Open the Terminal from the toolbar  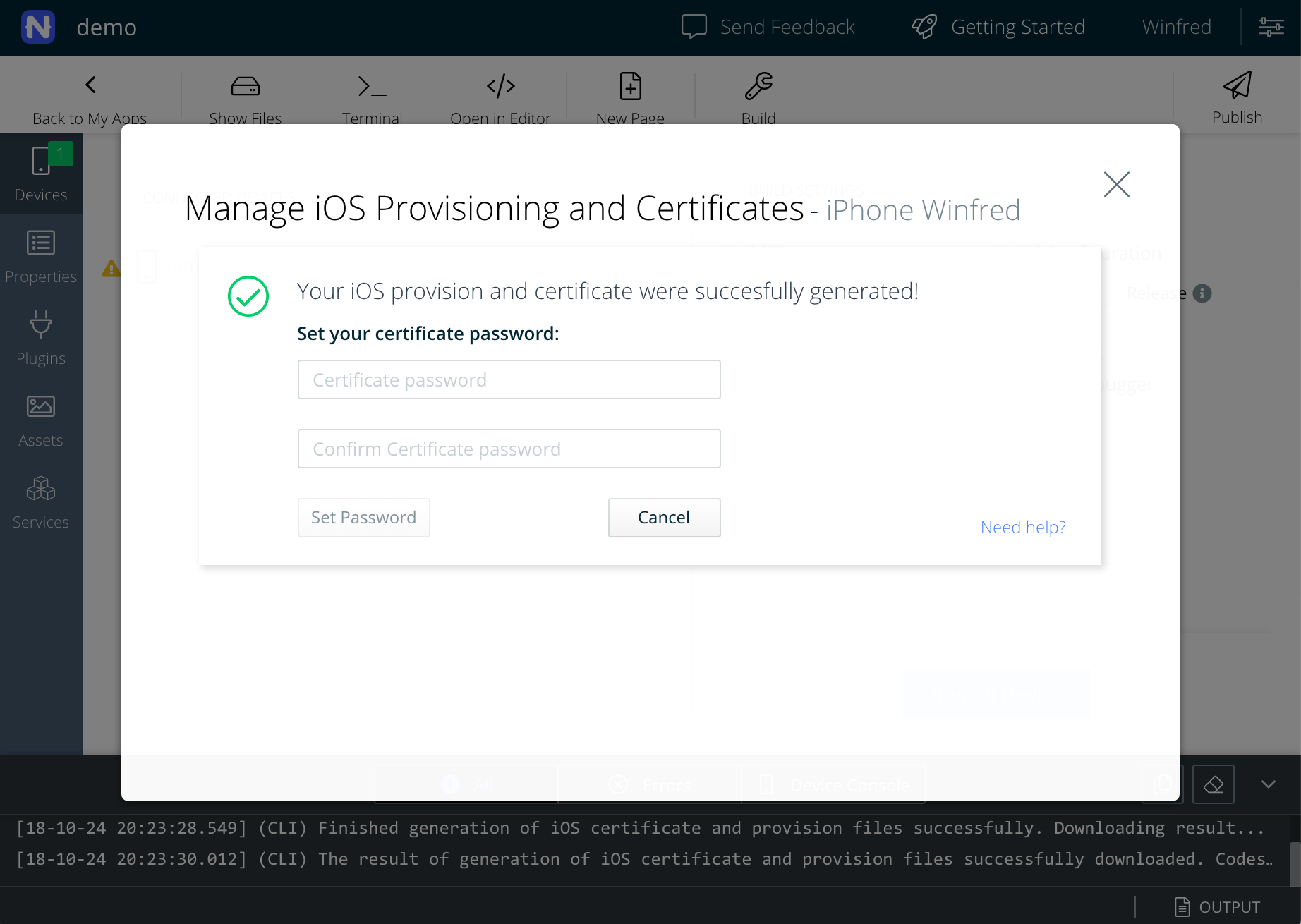372,86
